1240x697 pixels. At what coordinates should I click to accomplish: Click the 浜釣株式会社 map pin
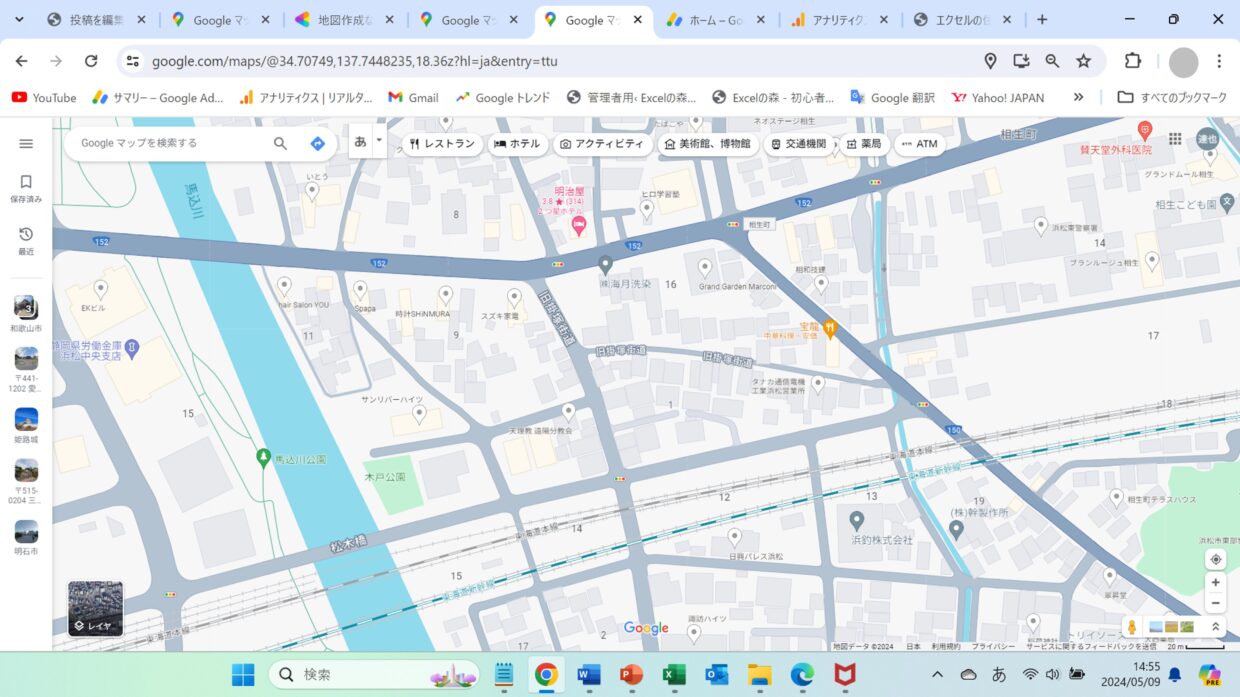click(x=856, y=520)
